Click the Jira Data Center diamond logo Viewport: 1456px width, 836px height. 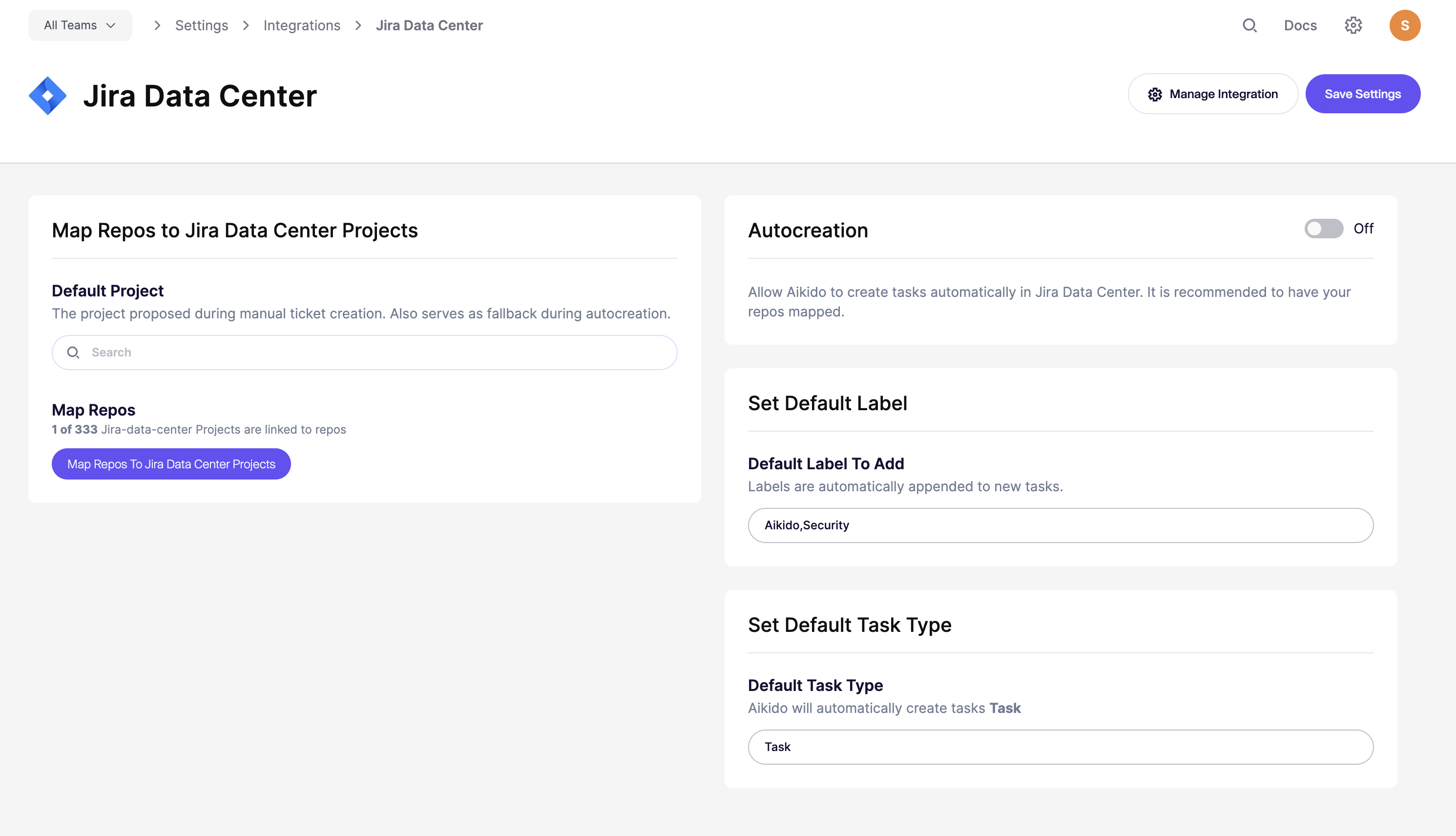48,95
